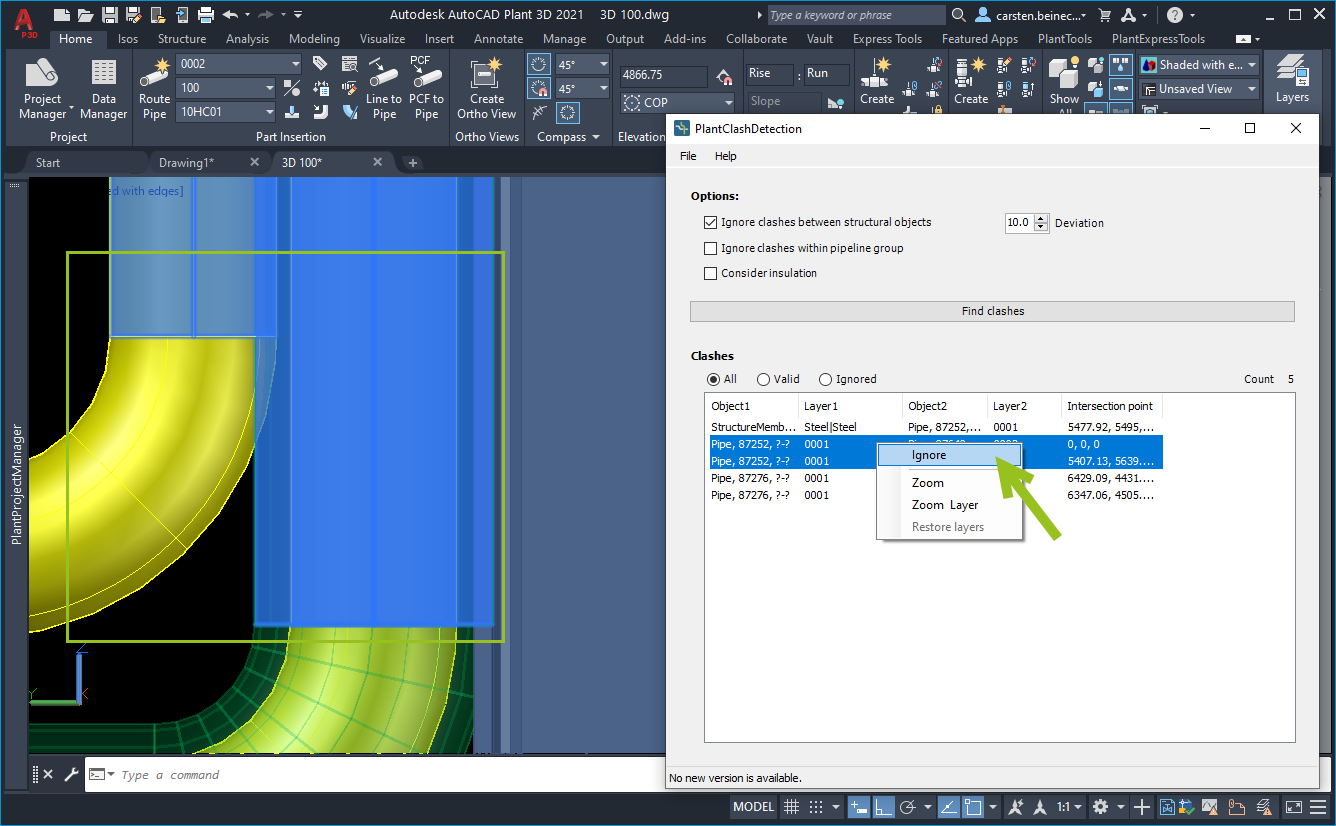Open the Autodesk App Store cart icon
Image resolution: width=1336 pixels, height=826 pixels.
pos(1105,15)
